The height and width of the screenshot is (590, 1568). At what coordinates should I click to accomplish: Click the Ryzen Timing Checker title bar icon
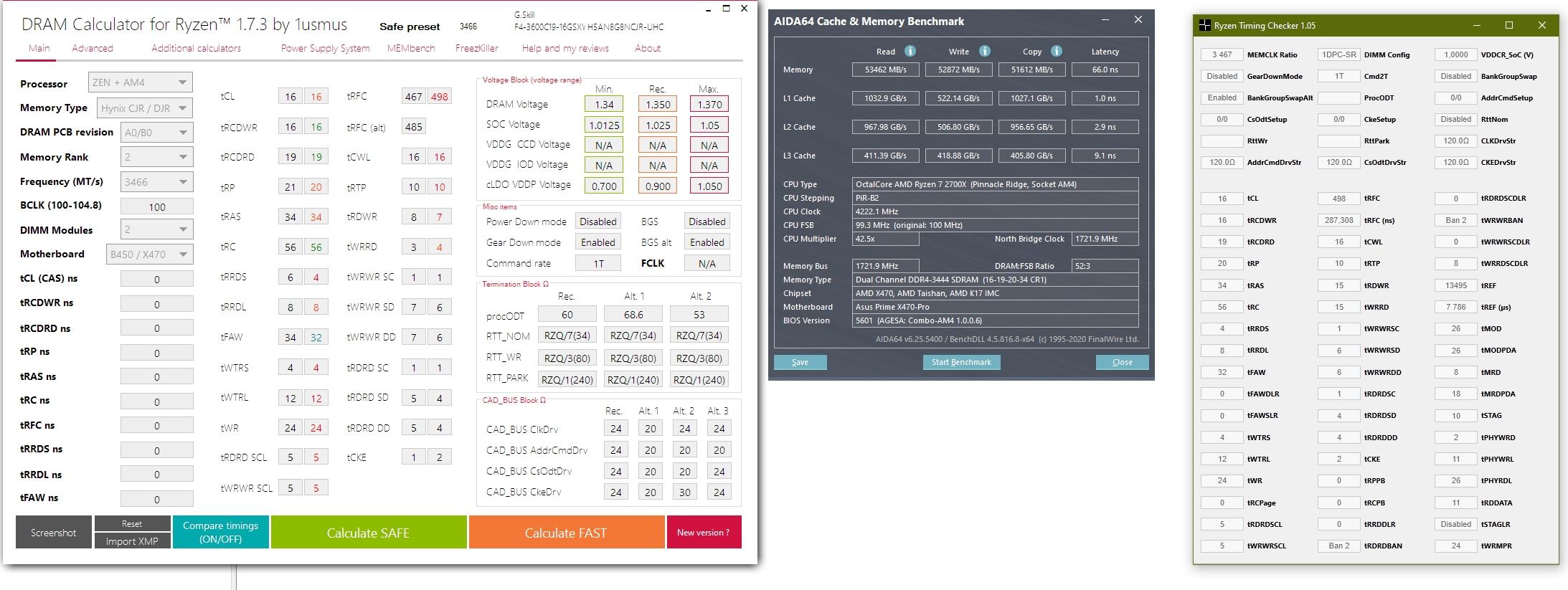[1205, 26]
